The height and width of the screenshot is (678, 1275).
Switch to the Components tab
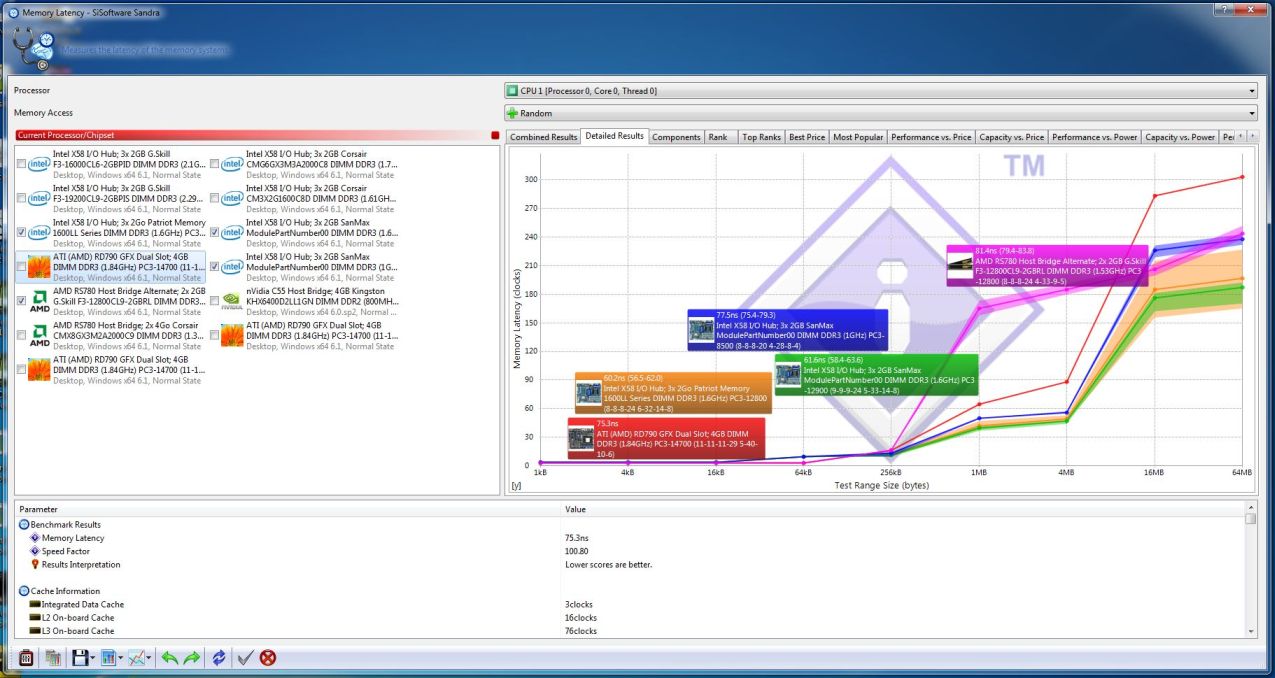tap(676, 137)
